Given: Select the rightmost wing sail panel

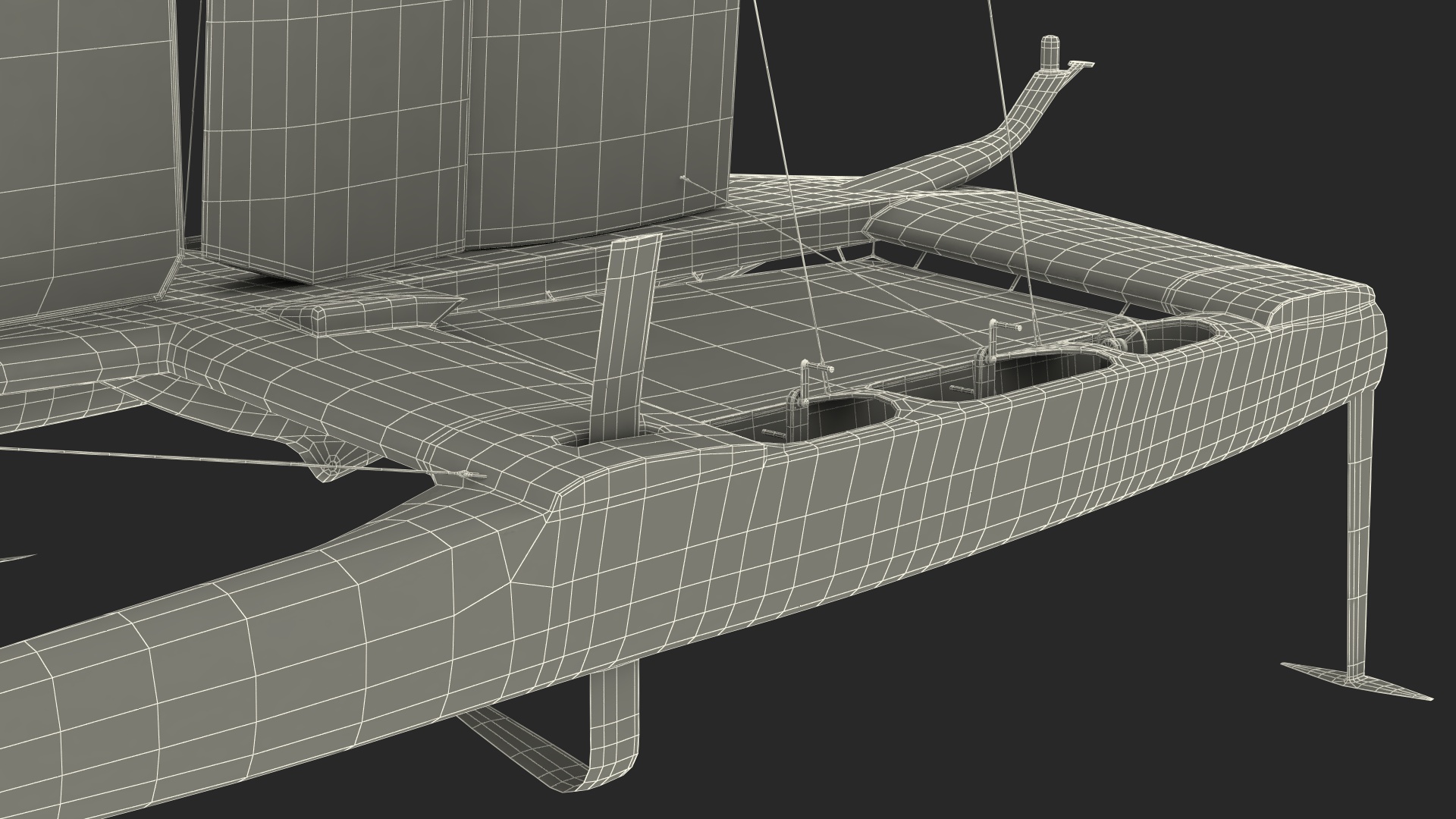Looking at the screenshot, I should (599, 121).
